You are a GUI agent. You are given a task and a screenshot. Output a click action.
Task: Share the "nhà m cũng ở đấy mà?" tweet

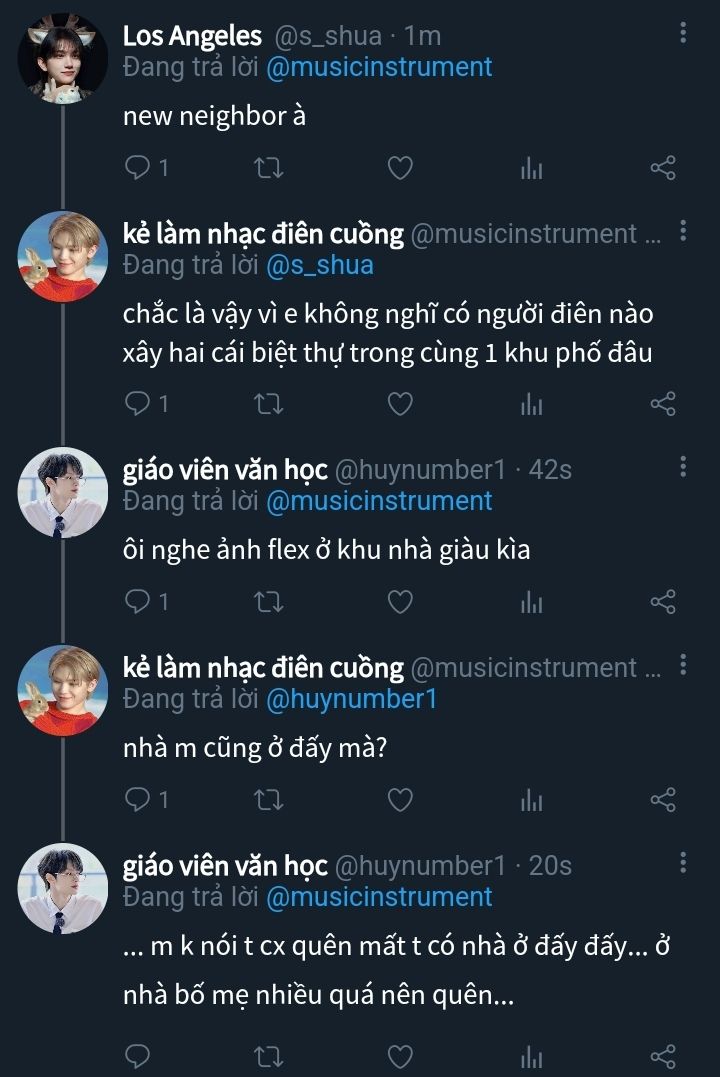click(x=663, y=799)
